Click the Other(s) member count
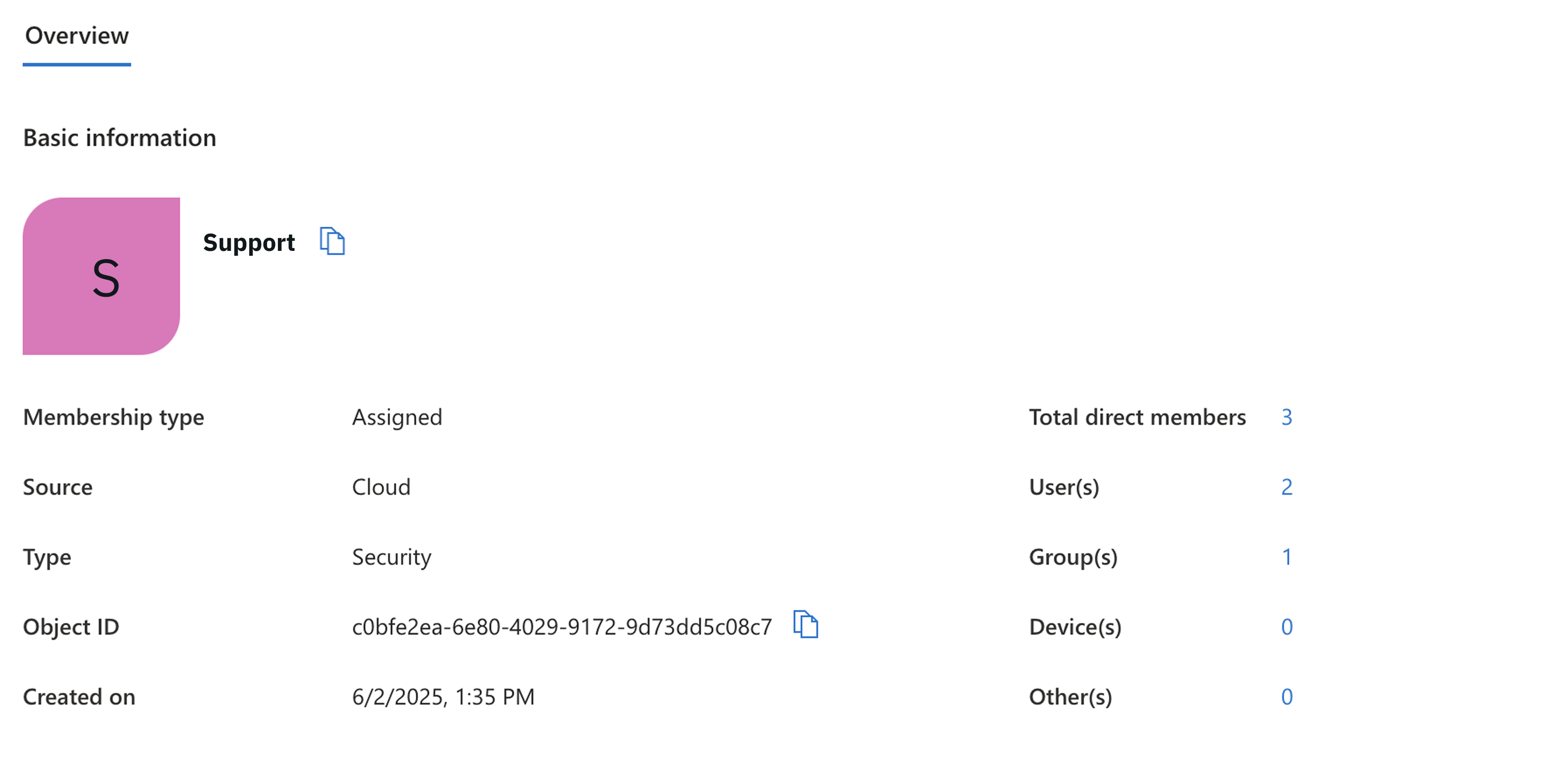Screen dimensions: 1568x764 click(1286, 696)
